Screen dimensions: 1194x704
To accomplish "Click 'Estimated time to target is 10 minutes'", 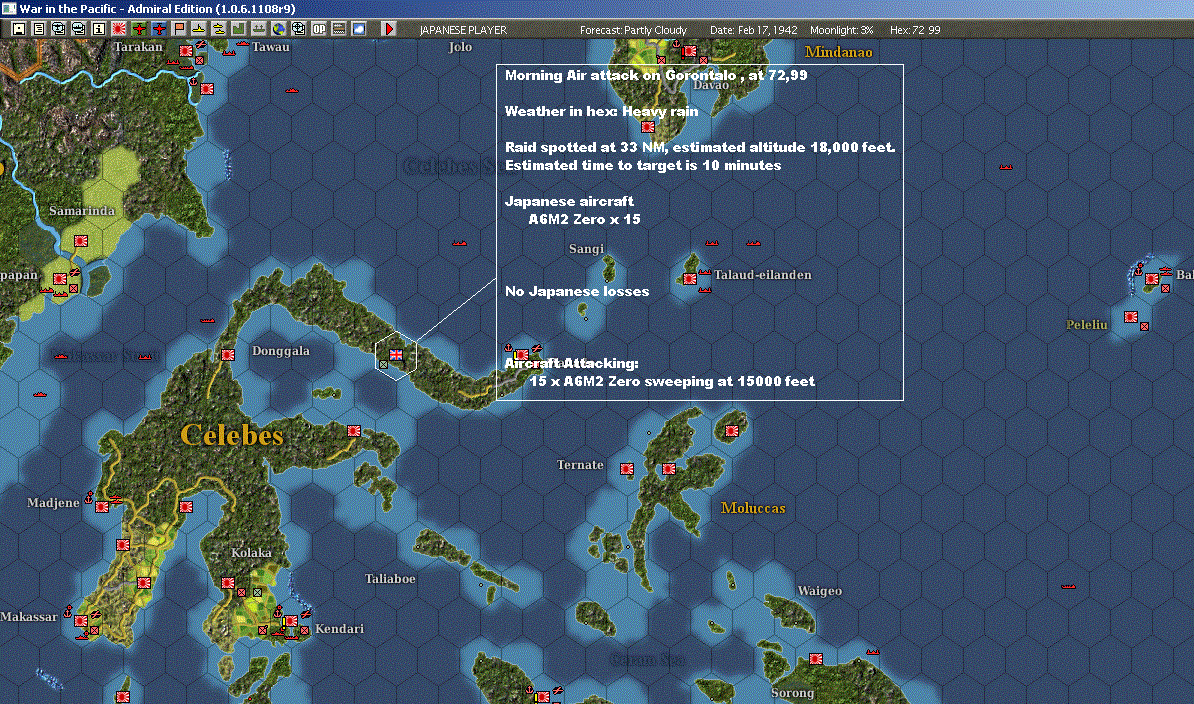I will point(643,165).
